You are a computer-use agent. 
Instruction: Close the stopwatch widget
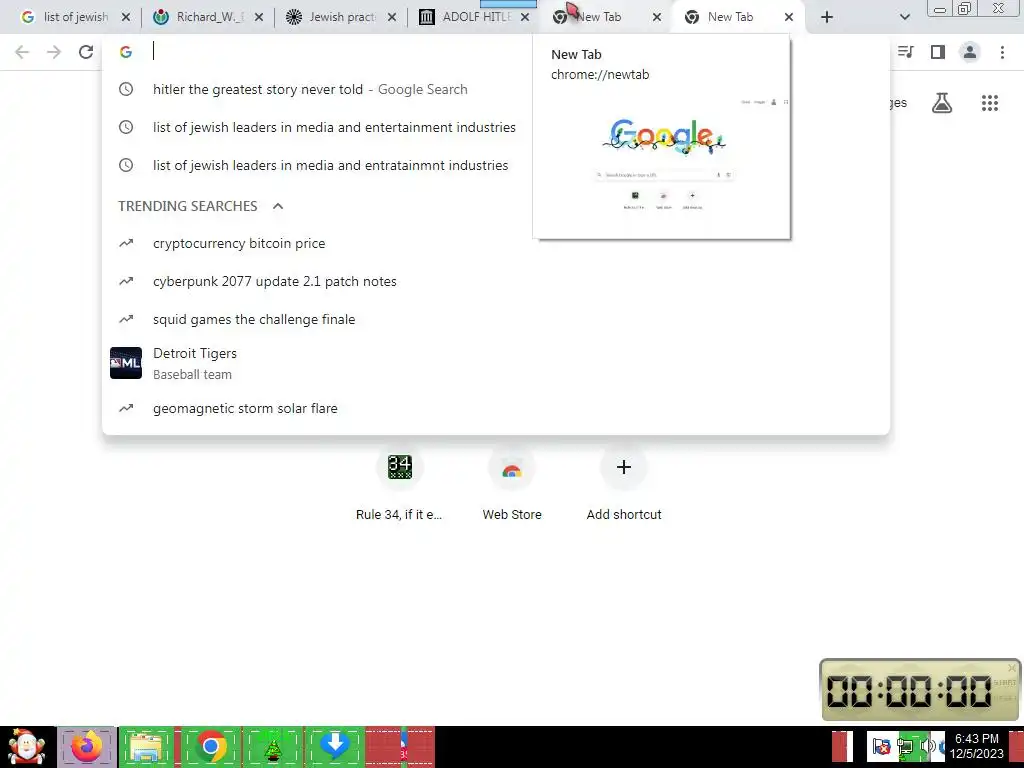pyautogui.click(x=1012, y=667)
